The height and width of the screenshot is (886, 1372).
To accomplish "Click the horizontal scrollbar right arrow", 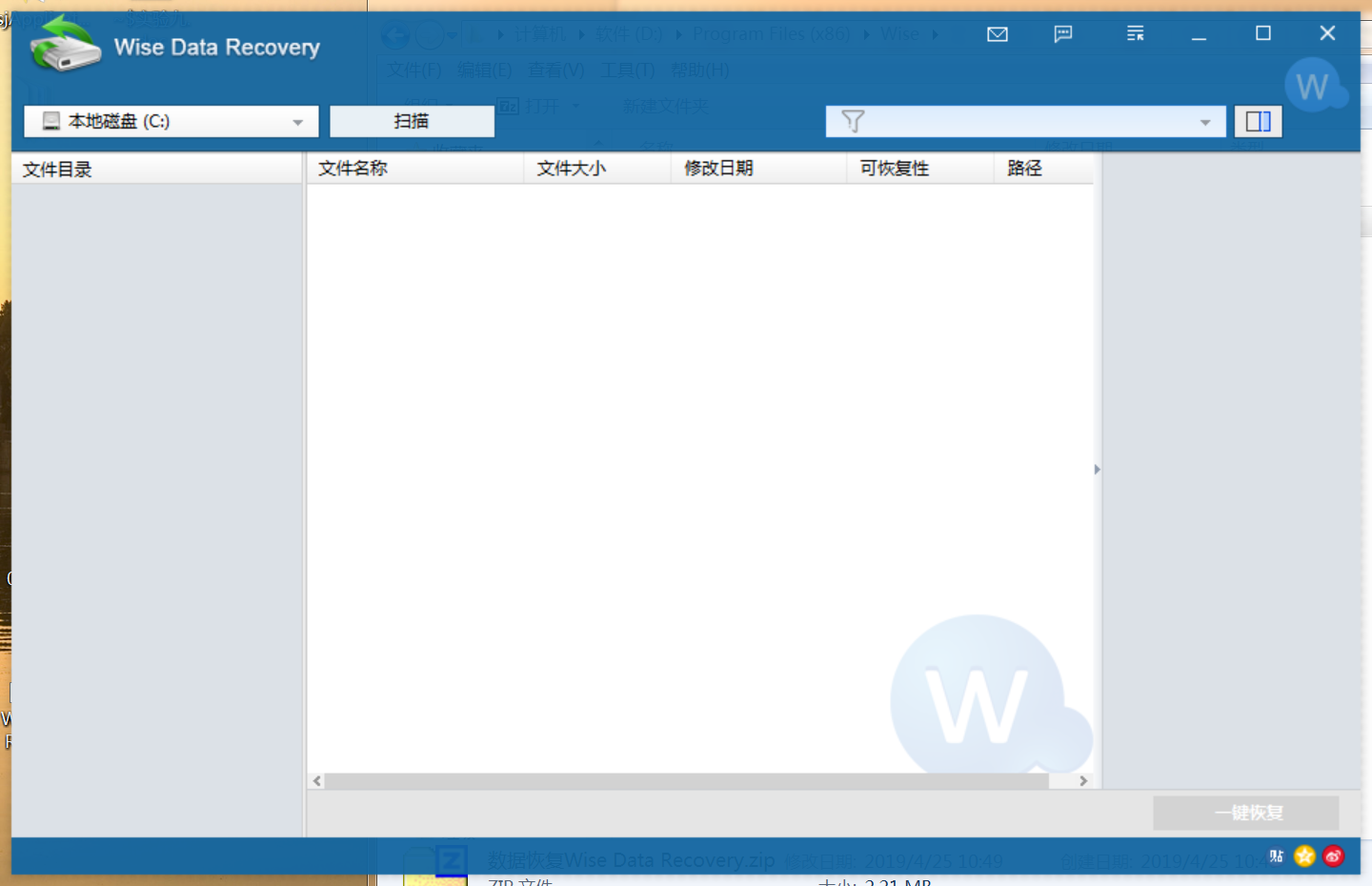I will [1083, 781].
